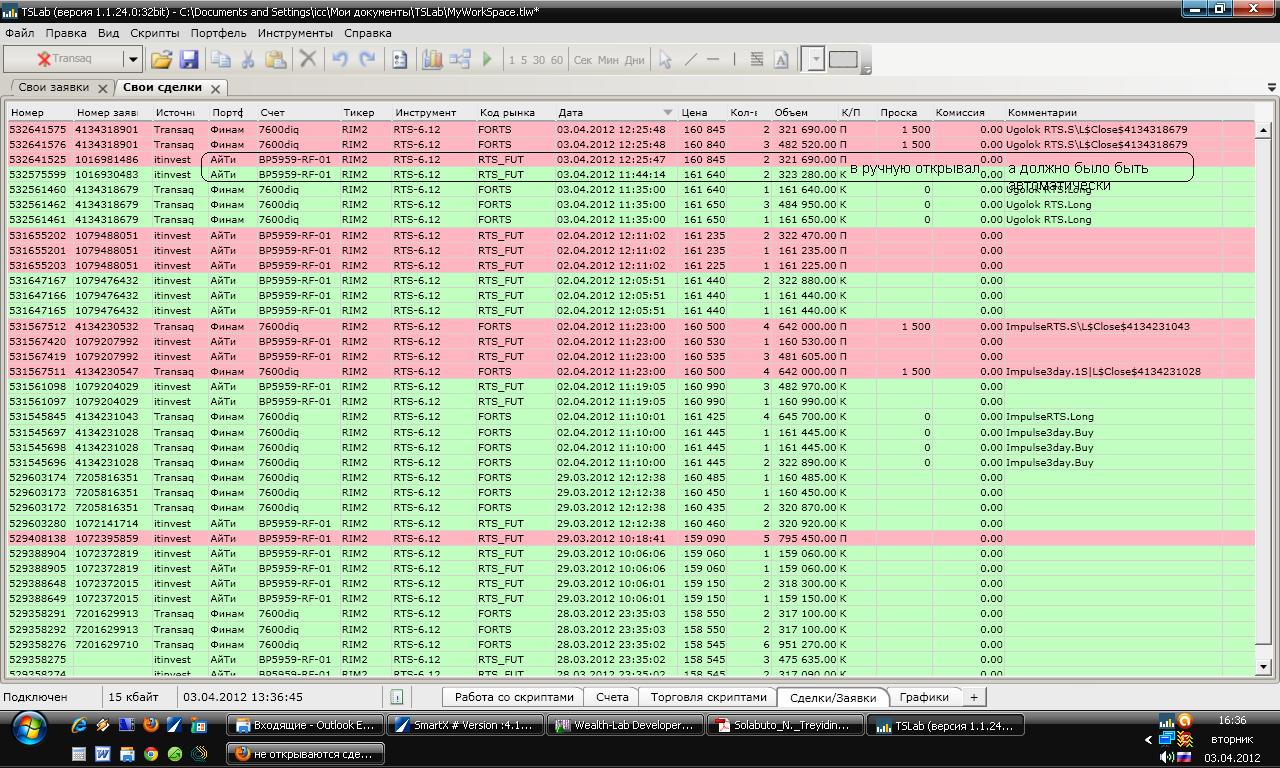Image resolution: width=1280 pixels, height=768 pixels.
Task: Click the Open folder icon in toolbar
Action: [x=161, y=60]
